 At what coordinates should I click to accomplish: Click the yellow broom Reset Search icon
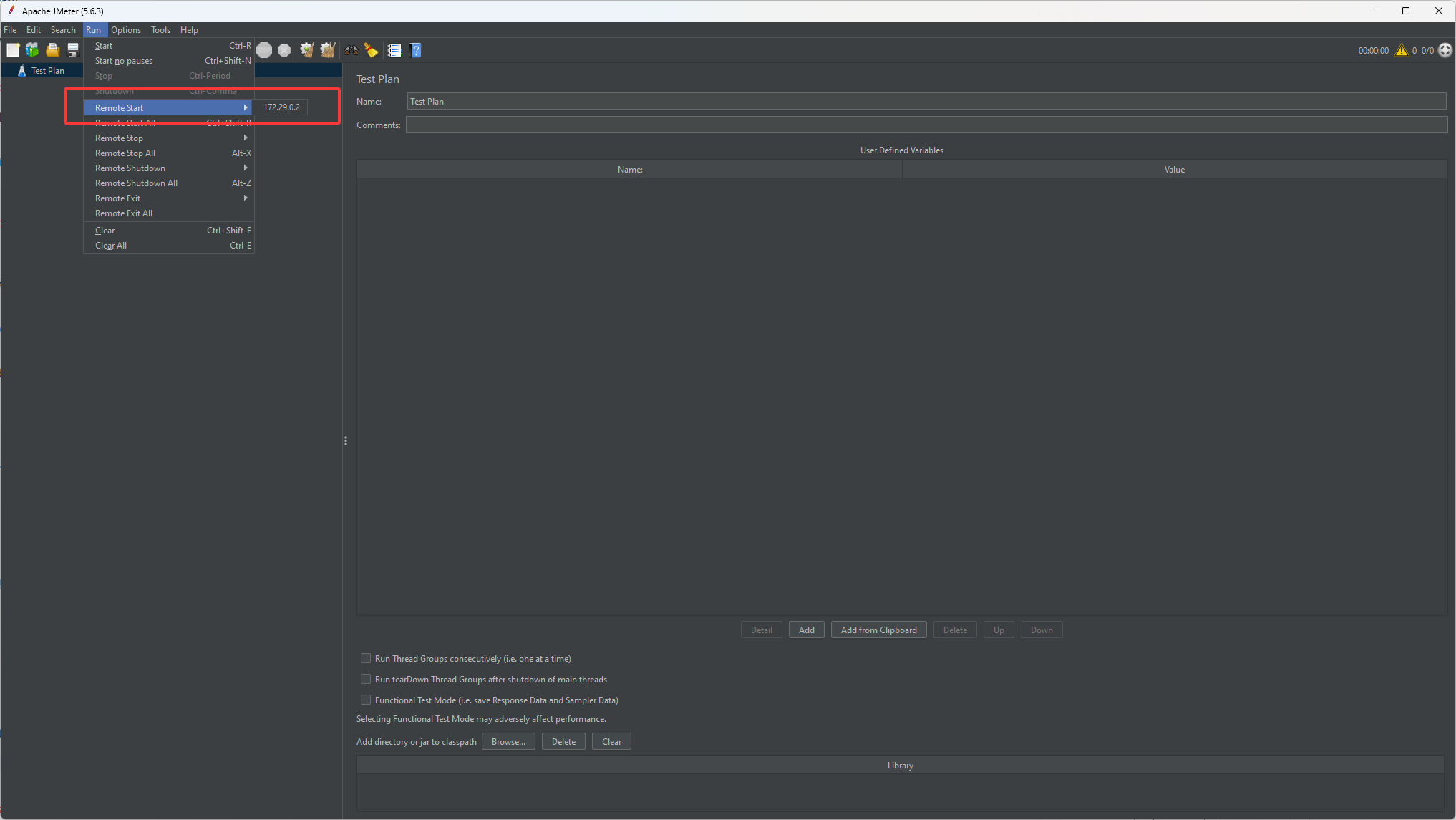point(371,50)
